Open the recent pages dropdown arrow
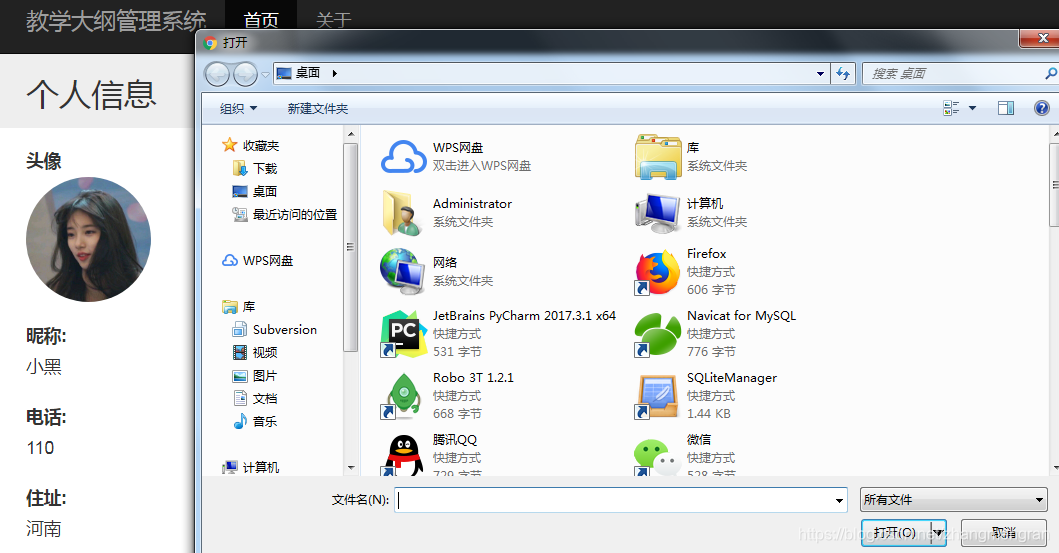This screenshot has height=553, width=1059. click(265, 74)
